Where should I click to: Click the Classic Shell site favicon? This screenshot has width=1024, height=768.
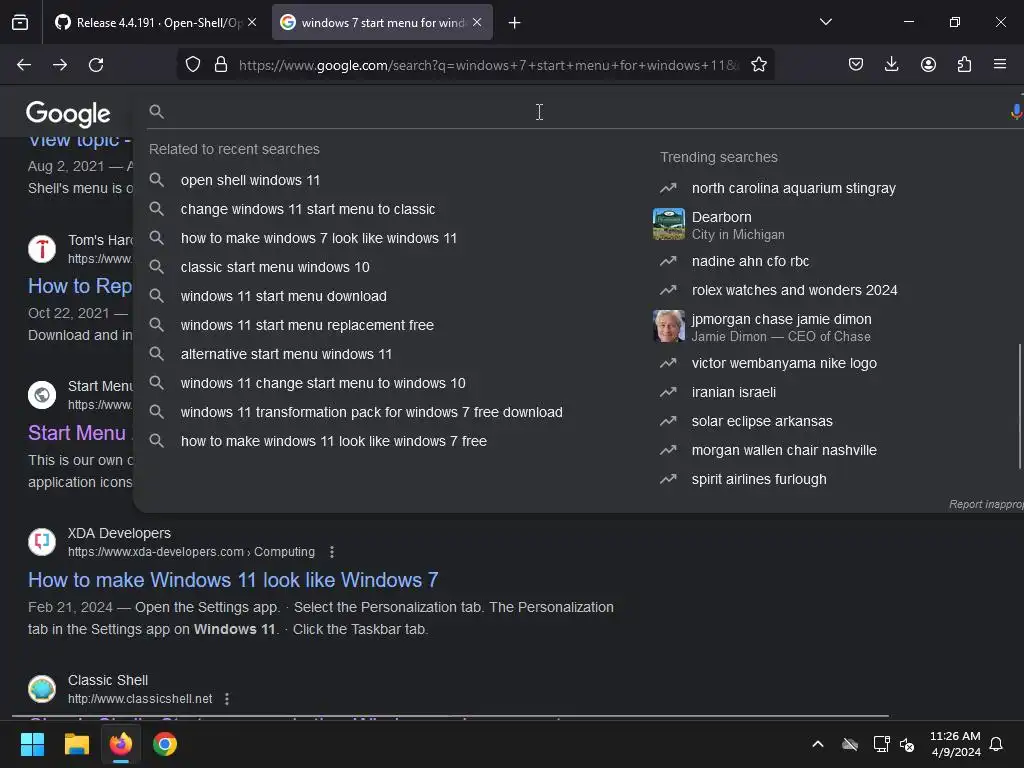click(42, 688)
